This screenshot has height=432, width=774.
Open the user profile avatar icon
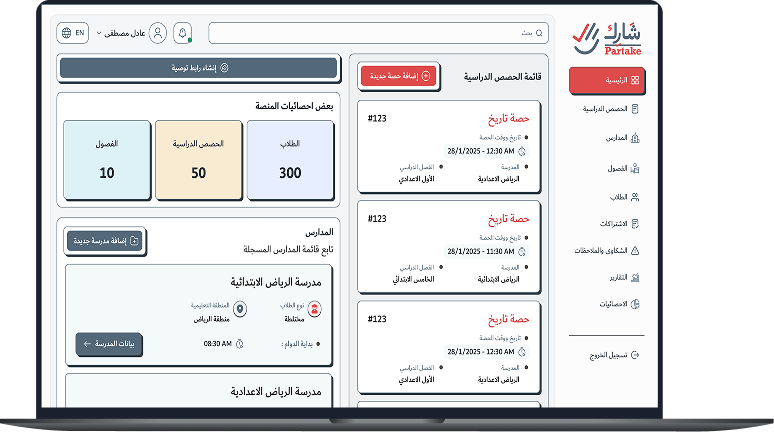click(158, 33)
